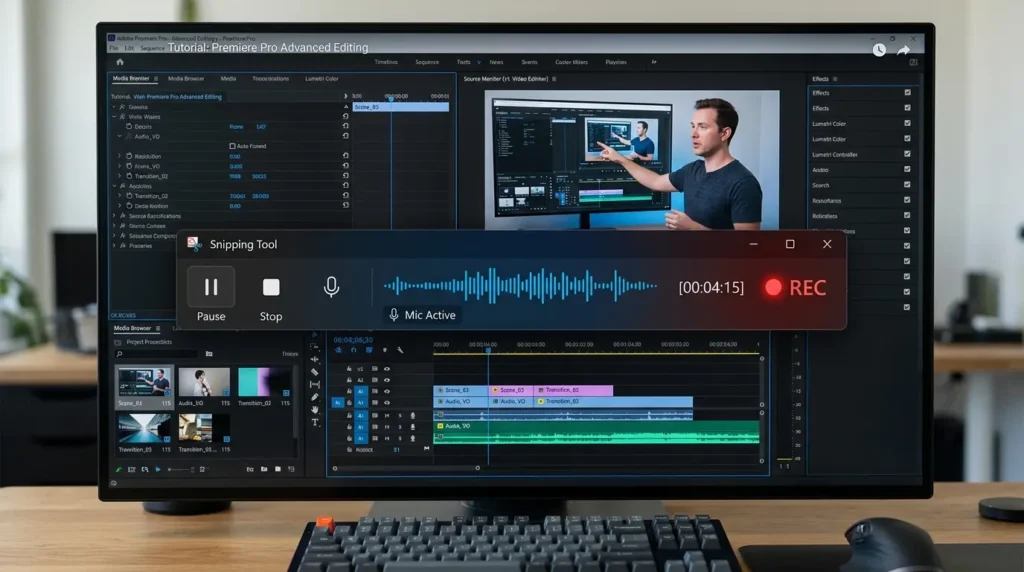Reset the Decals parameter

click(345, 126)
